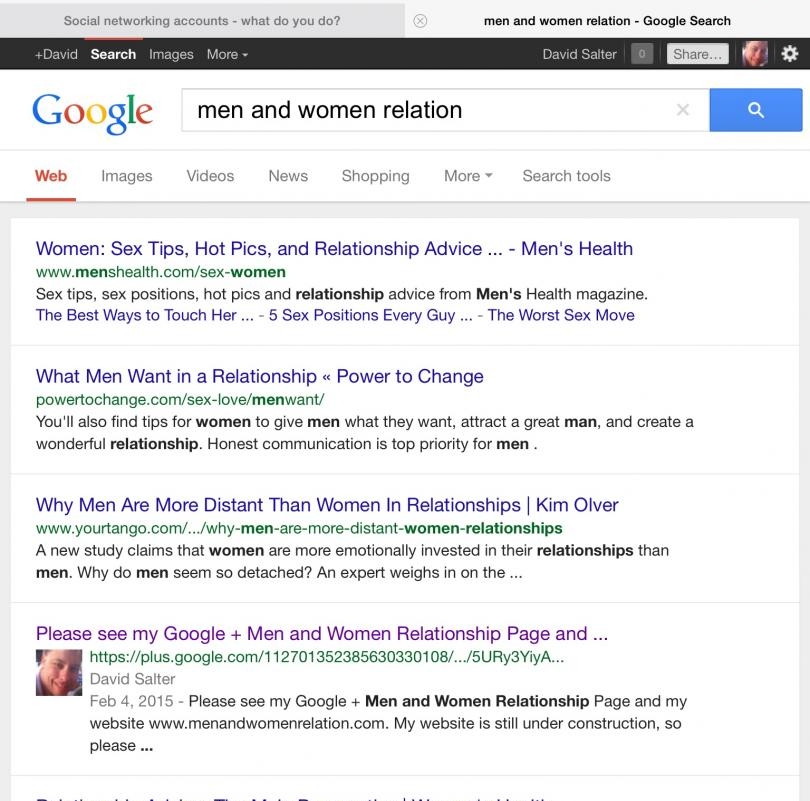Click the Honest communication snippet text
The image size is (810, 801).
[x=372, y=444]
